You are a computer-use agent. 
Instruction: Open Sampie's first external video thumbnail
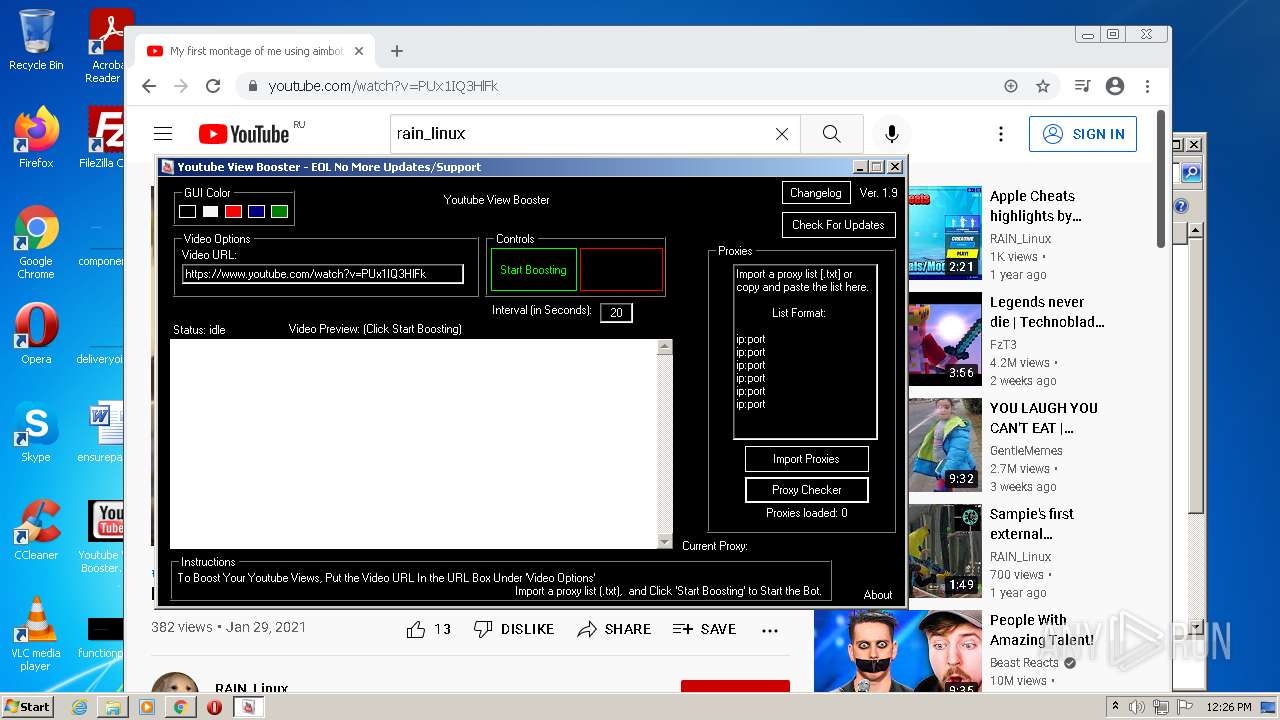point(945,551)
